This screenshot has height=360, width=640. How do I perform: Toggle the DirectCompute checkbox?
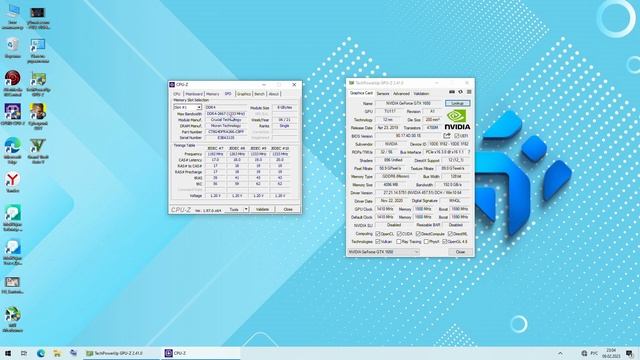[418, 234]
